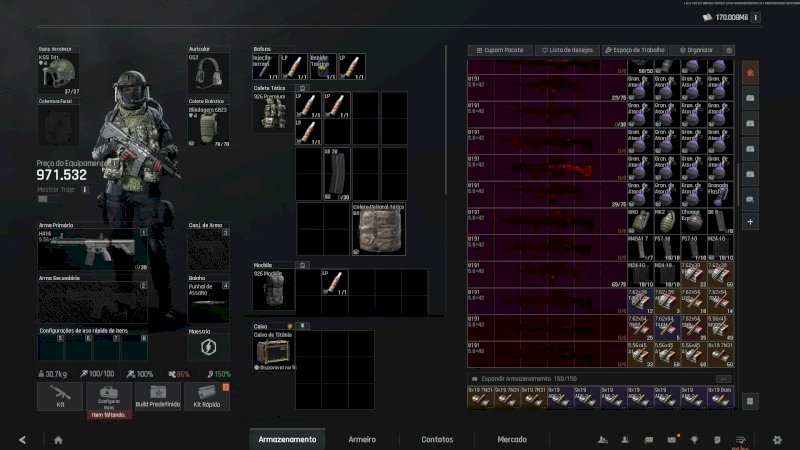800x450 pixels.
Task: Select the 9x19 Dum ammo item
Action: tap(720, 397)
